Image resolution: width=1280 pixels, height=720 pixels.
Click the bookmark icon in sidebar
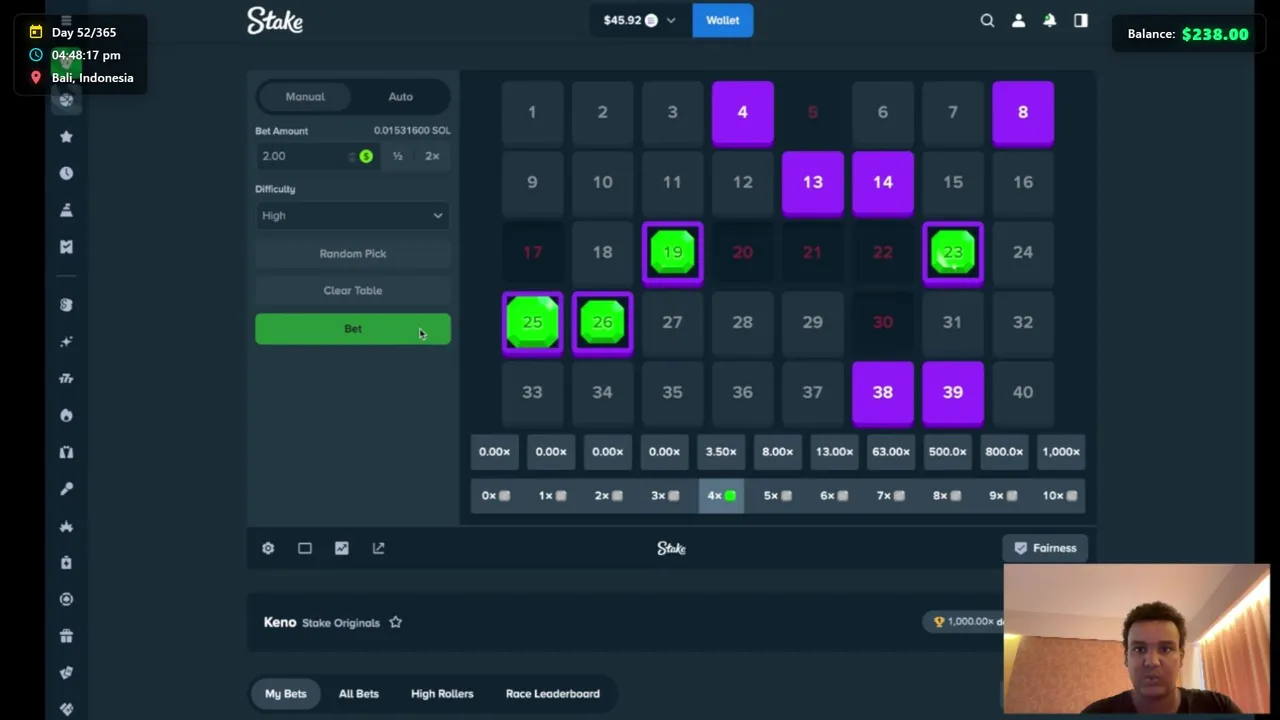66,247
